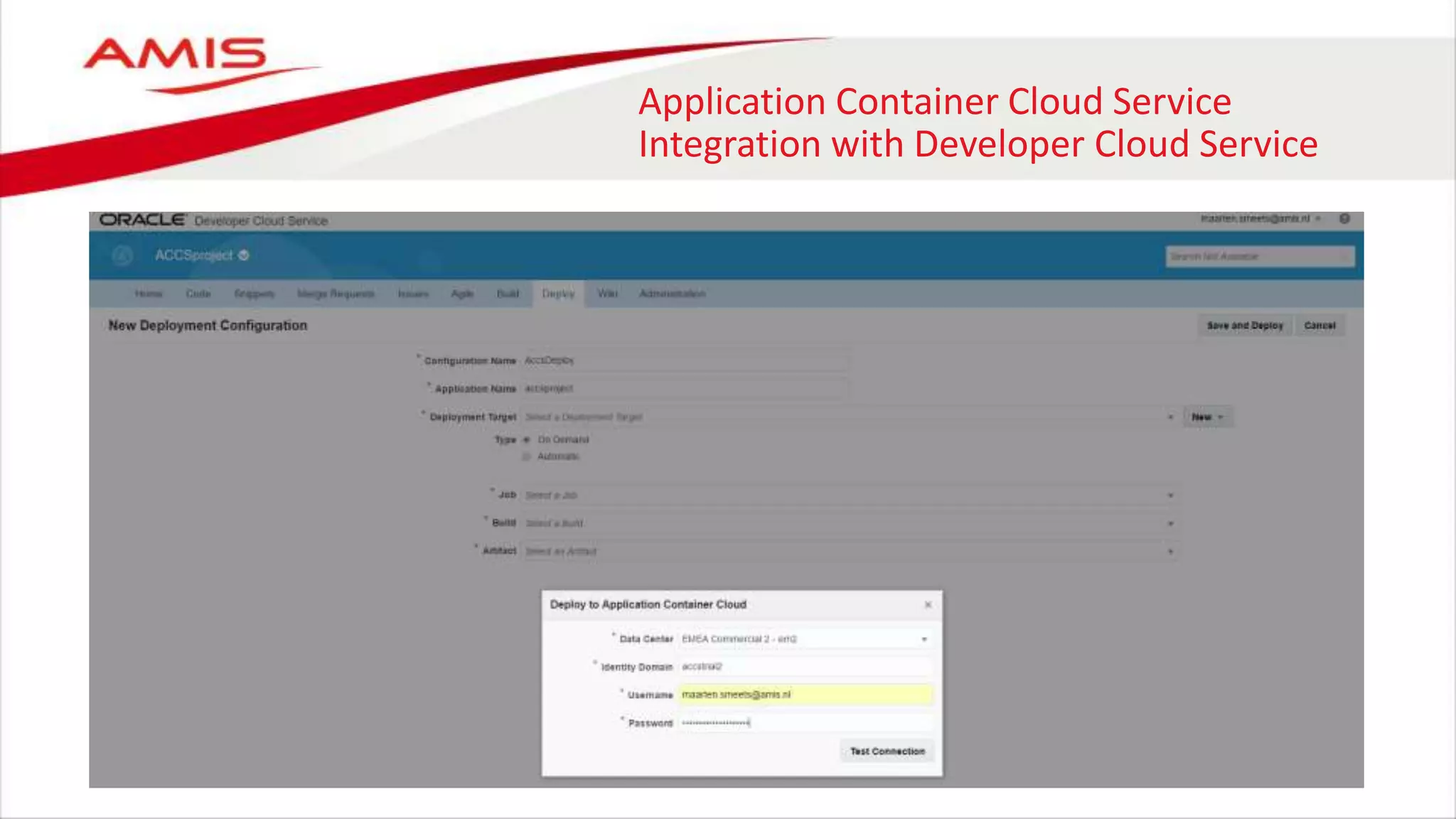This screenshot has width=1456, height=819.
Task: Go to the Home tab
Action: coord(149,294)
